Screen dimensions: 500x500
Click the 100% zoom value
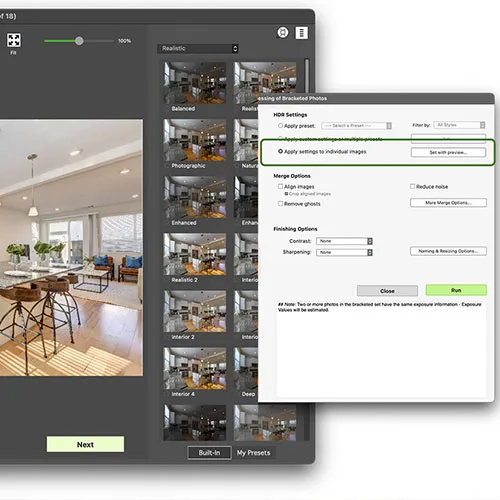[x=124, y=41]
